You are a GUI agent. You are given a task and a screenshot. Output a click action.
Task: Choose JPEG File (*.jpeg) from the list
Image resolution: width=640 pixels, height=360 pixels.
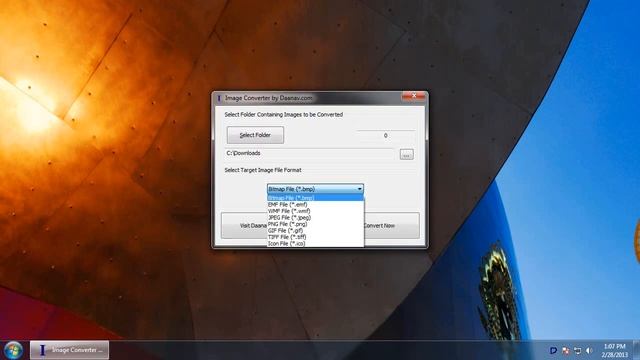[315, 218]
